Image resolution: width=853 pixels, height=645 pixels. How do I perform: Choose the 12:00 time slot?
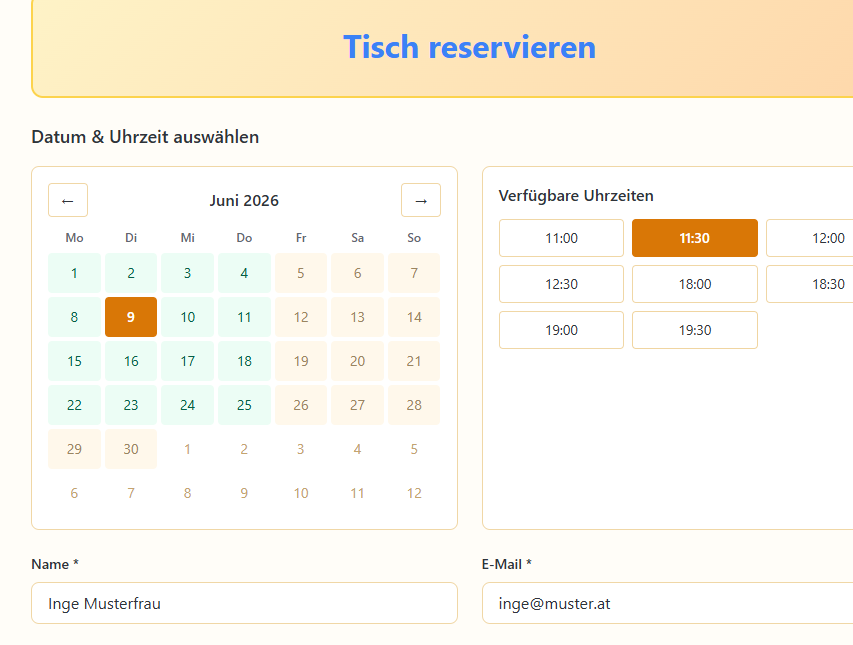(x=811, y=238)
